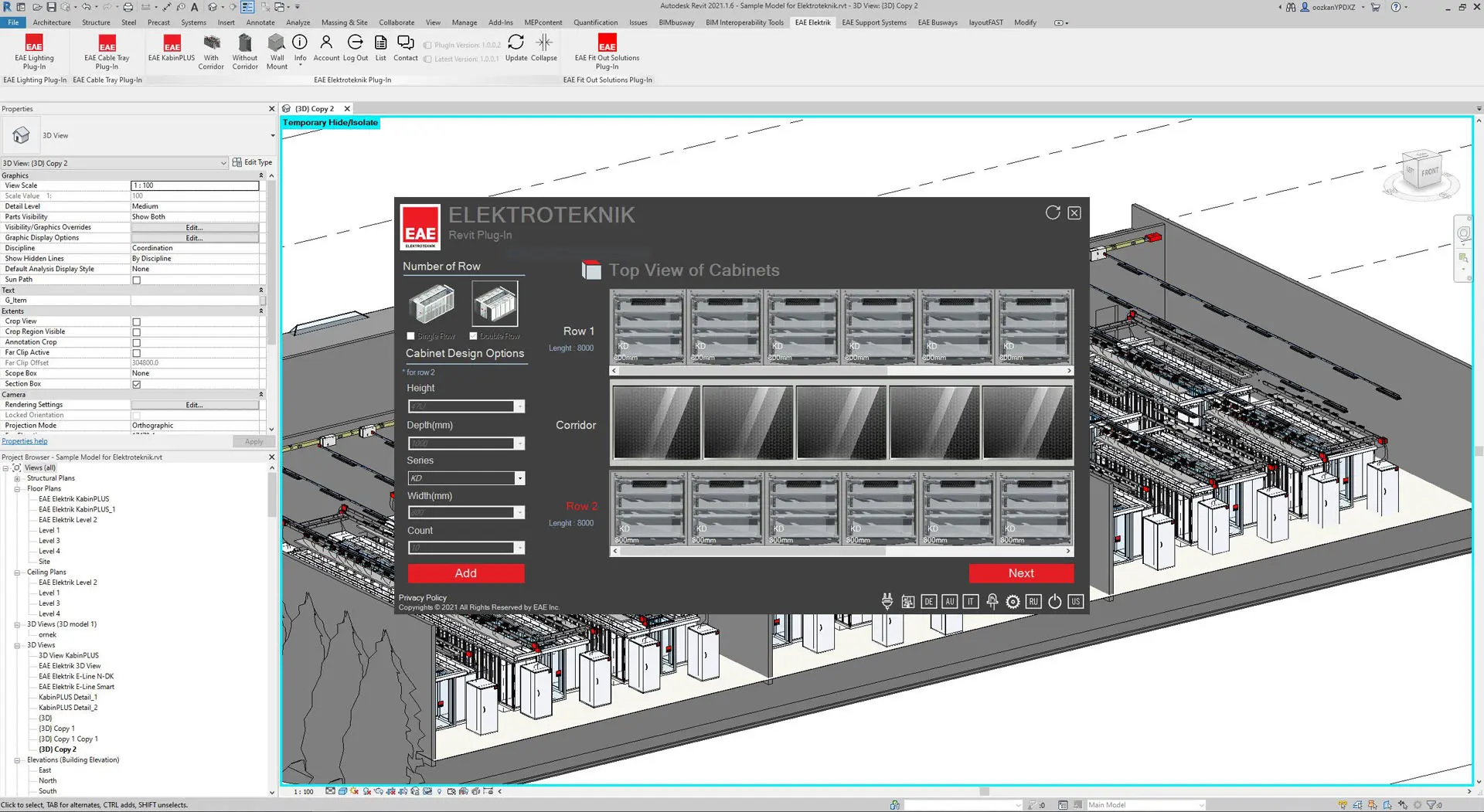Select the US language icon
The height and width of the screenshot is (812, 1484).
[1075, 601]
